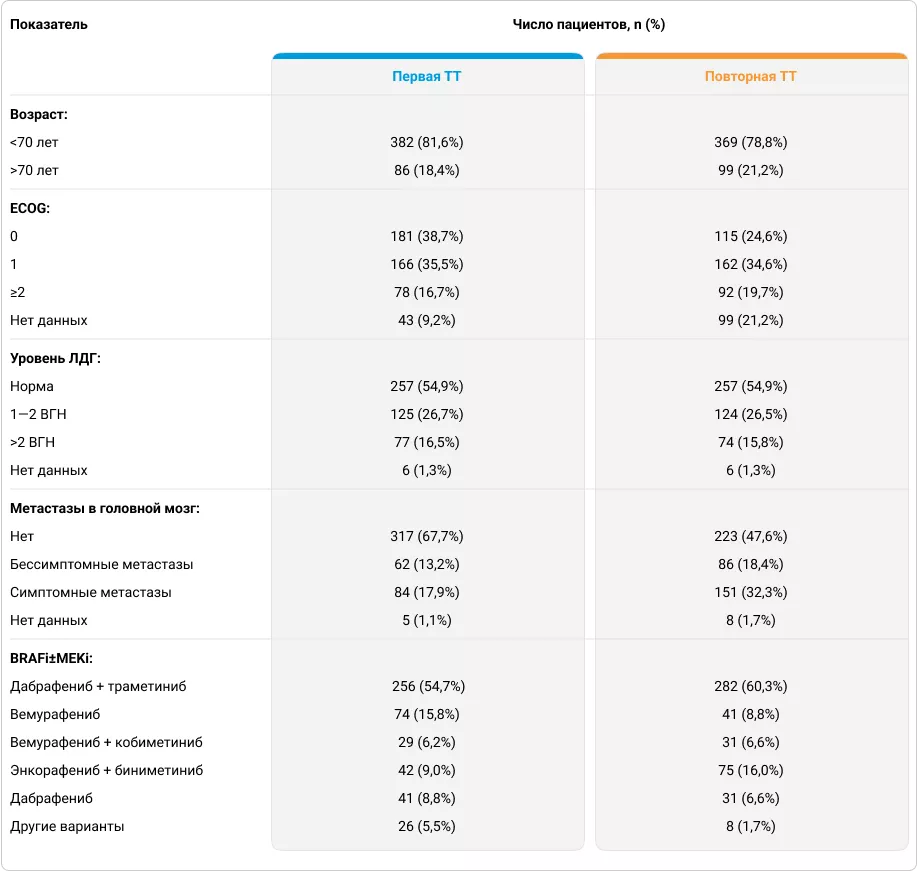Screen dimensions: 918x871
Task: Select the "Показатель" header label
Action: coord(48,24)
